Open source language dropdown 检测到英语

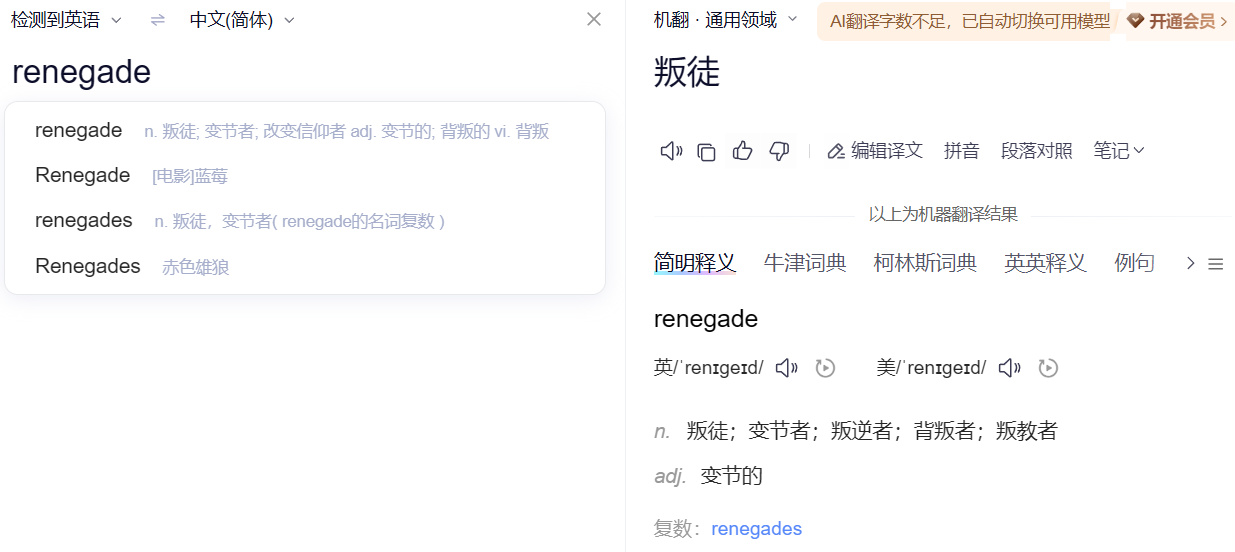(67, 20)
